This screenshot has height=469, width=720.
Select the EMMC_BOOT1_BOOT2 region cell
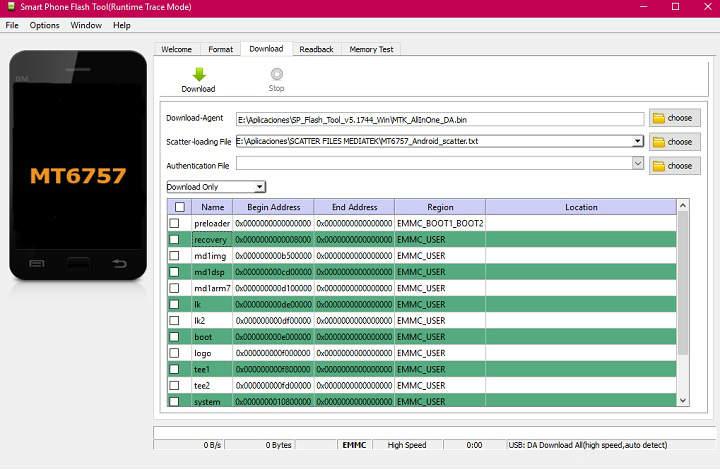440,223
